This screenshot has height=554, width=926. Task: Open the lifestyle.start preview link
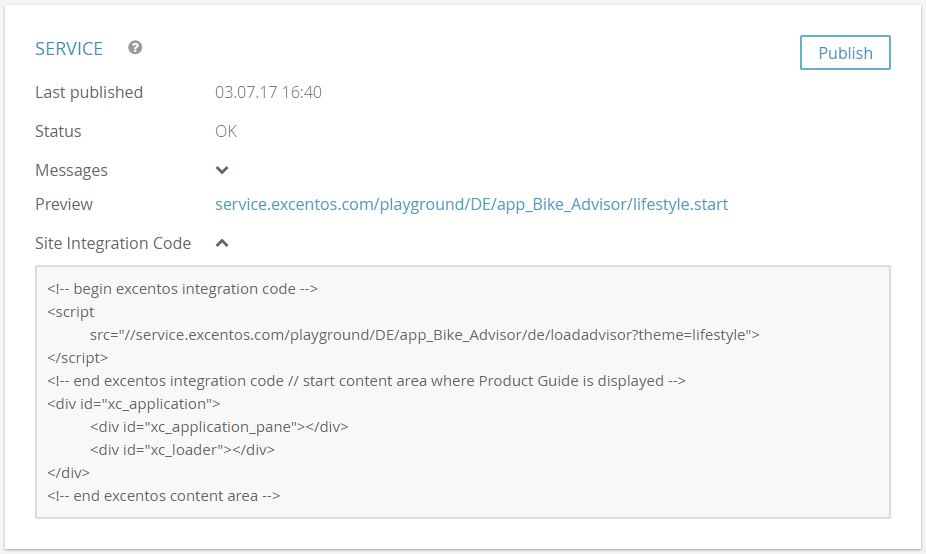click(x=471, y=204)
